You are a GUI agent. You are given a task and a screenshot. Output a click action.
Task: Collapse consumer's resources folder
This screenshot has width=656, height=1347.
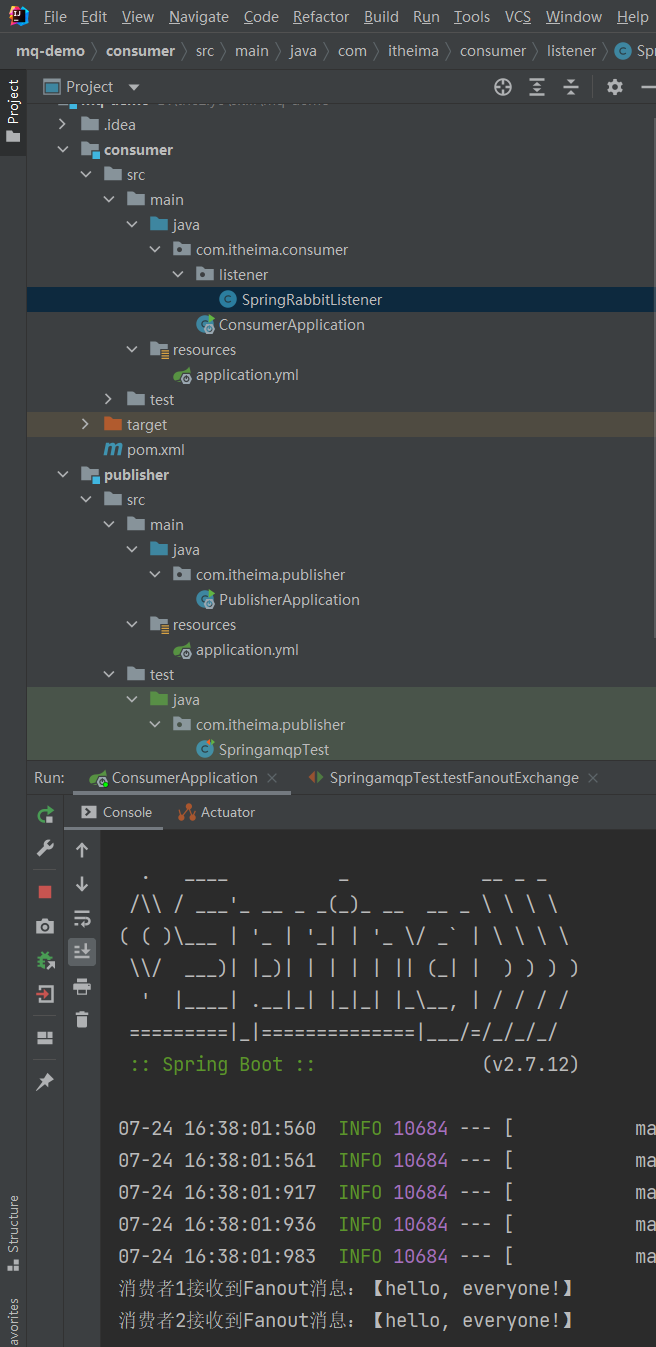tap(132, 350)
